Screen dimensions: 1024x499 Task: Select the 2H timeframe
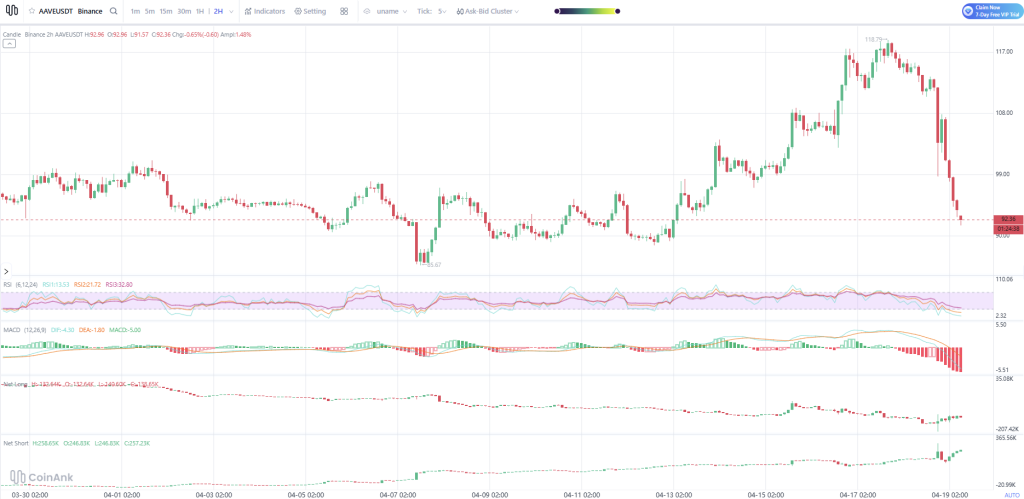tap(218, 11)
